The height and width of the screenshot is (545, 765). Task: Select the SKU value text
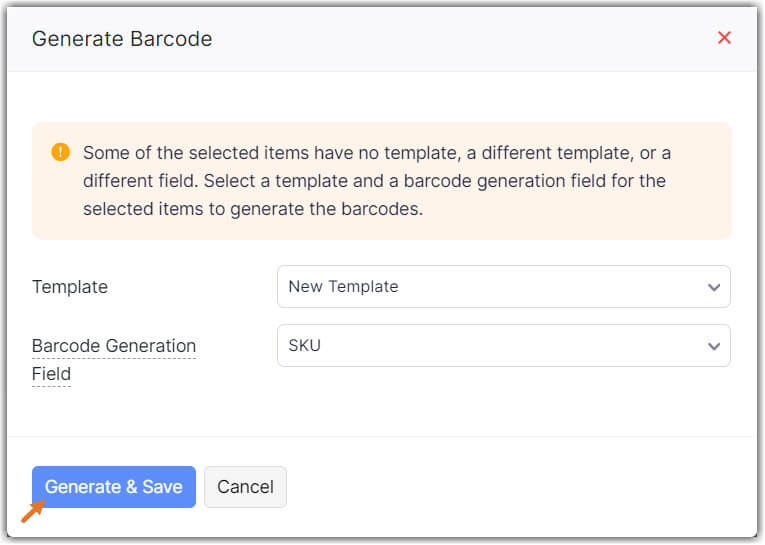[x=304, y=346]
